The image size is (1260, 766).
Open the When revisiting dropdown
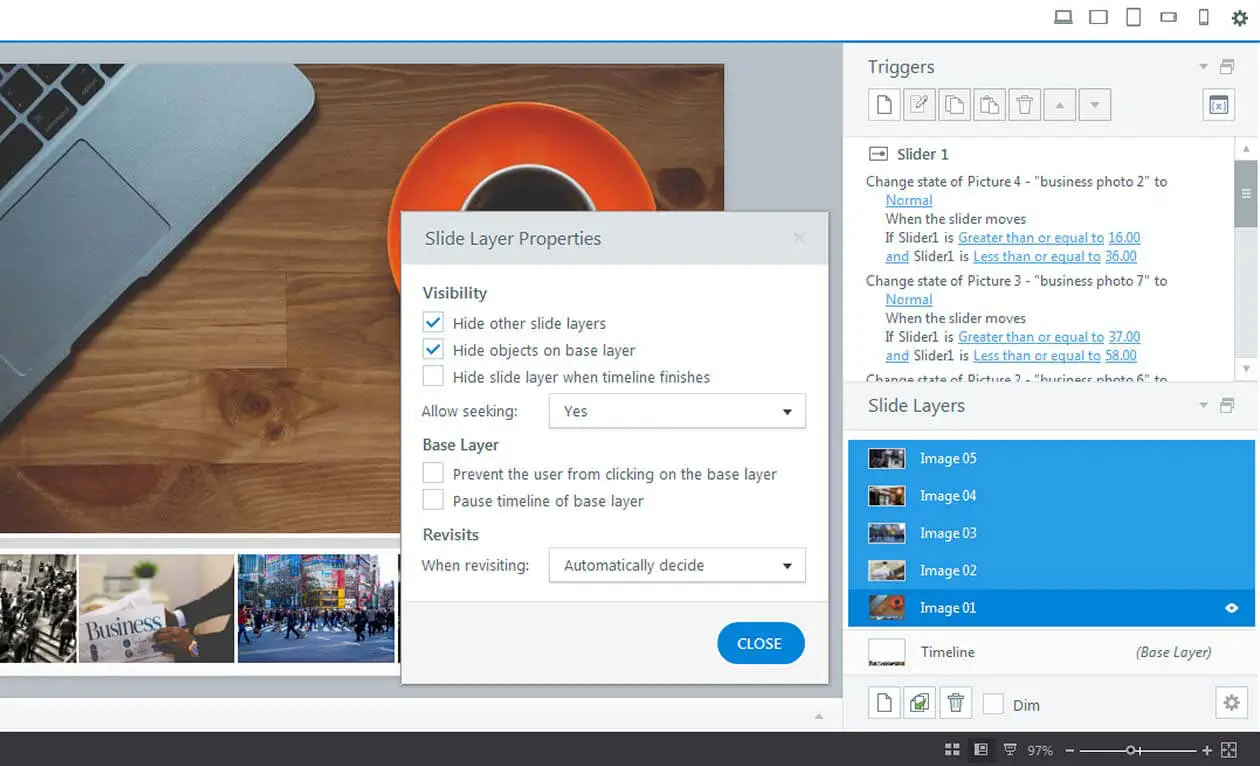point(676,565)
